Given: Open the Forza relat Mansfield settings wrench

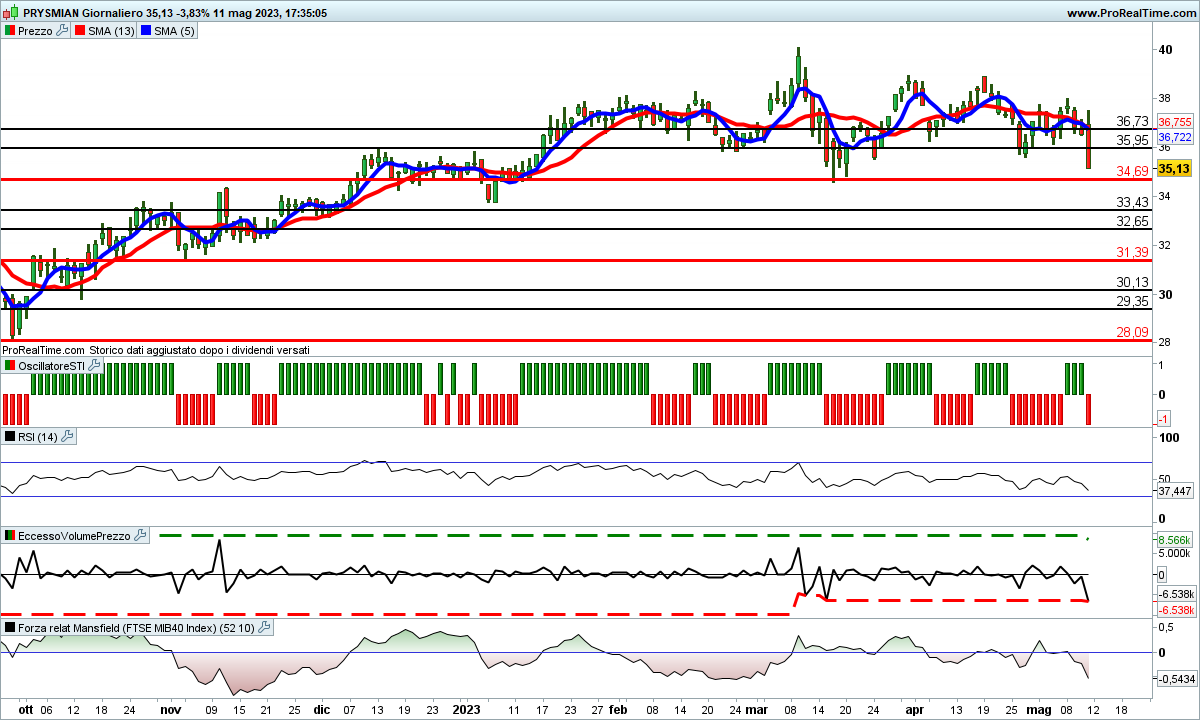Looking at the screenshot, I should coord(264,628).
